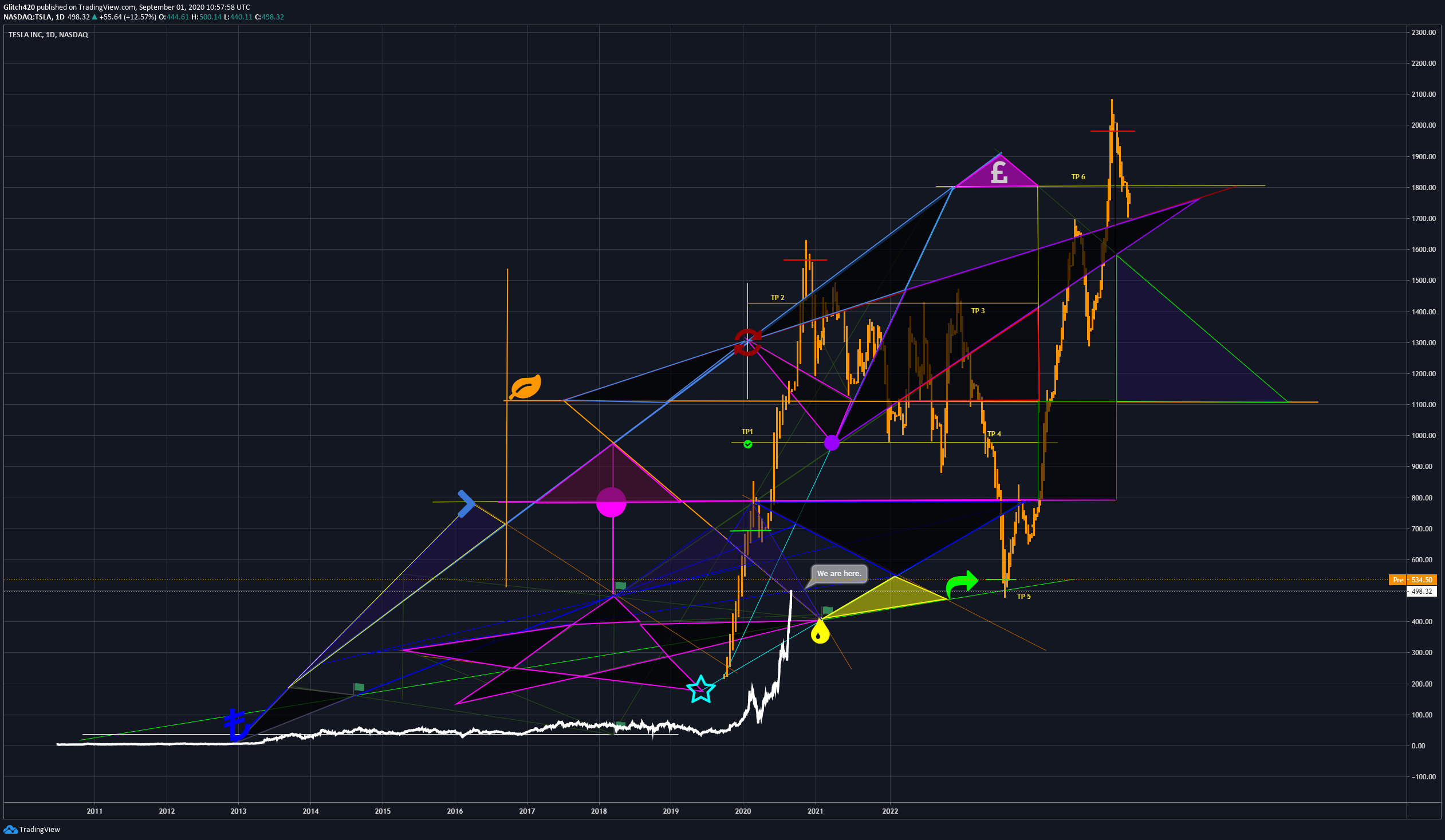
Task: Click the TradingView cloud logo icon
Action: 10,830
